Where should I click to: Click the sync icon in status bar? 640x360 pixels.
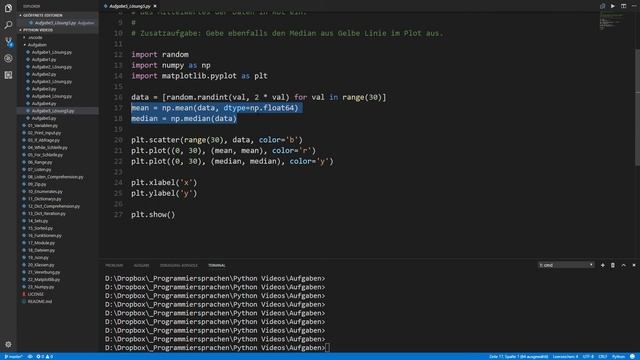pos(30,356)
